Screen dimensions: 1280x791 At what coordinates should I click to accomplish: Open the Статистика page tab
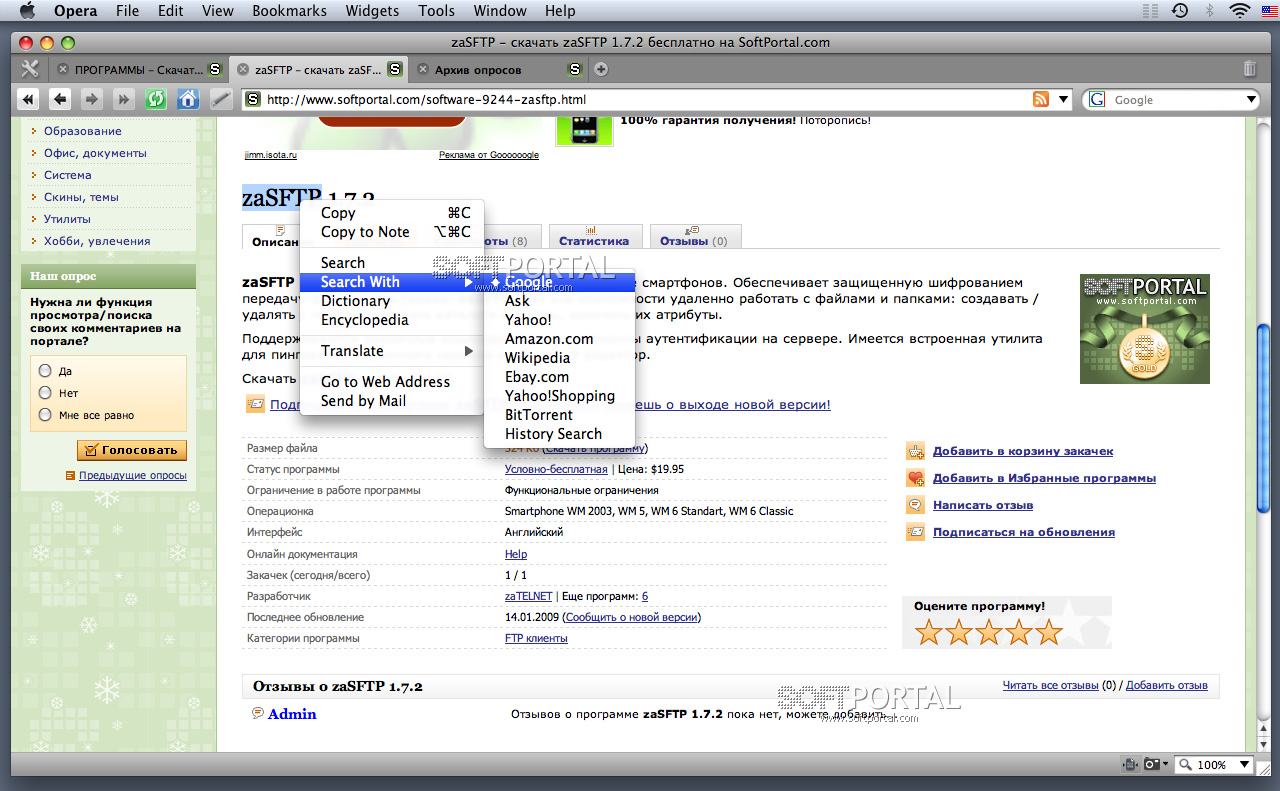point(594,237)
